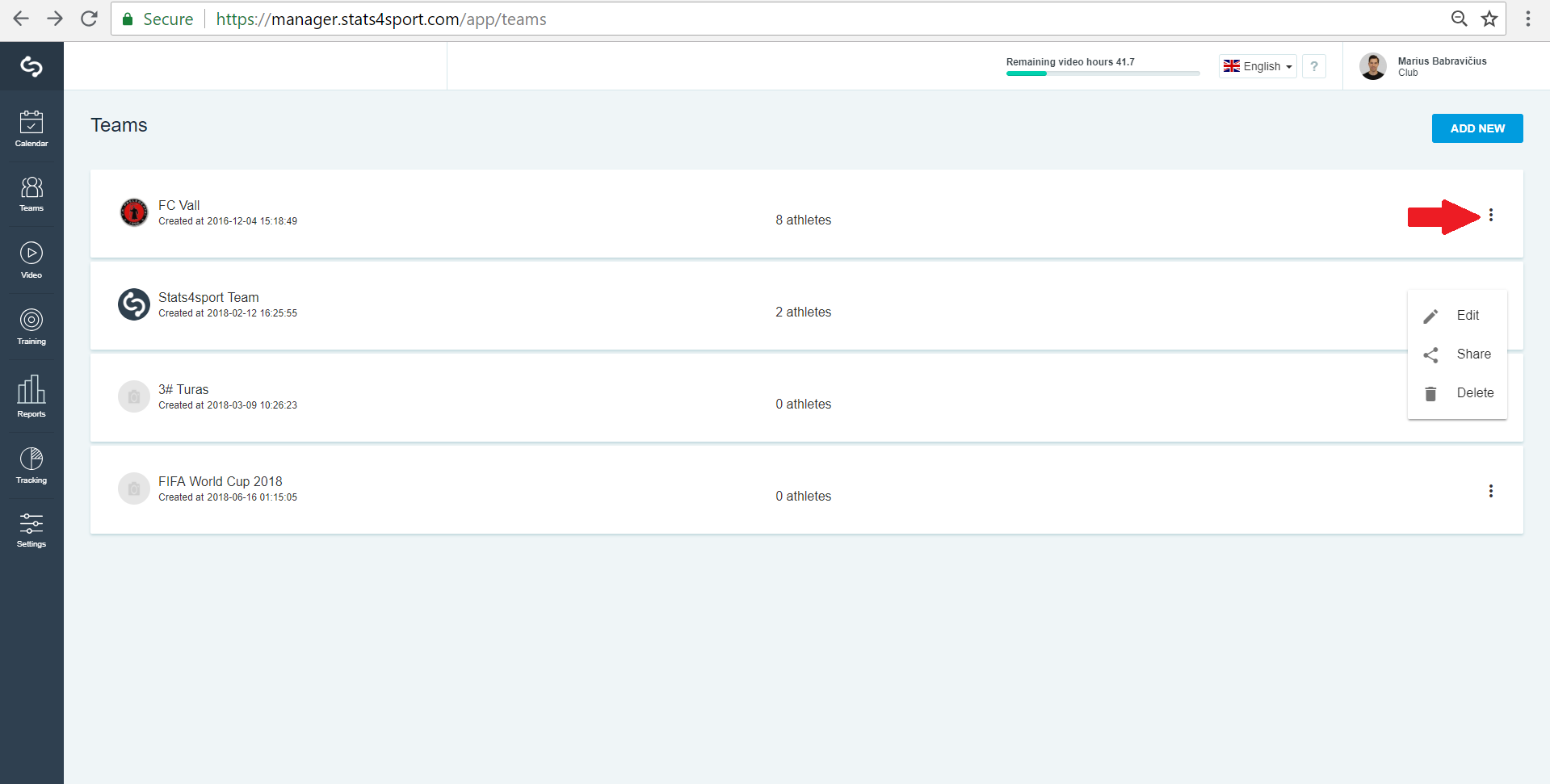Click the '2 athletes' text

(804, 312)
